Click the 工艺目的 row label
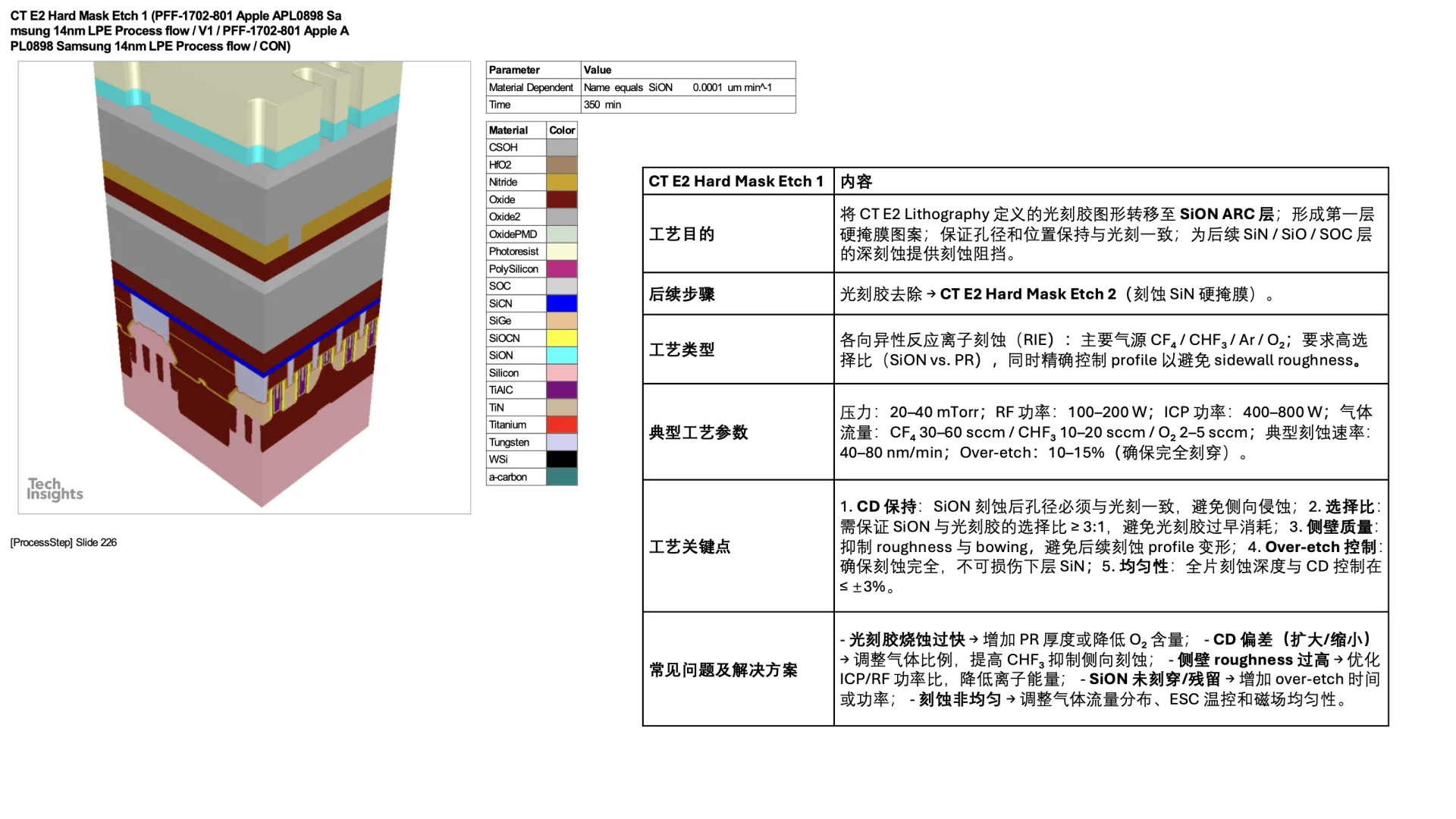The height and width of the screenshot is (819, 1456). [x=682, y=234]
